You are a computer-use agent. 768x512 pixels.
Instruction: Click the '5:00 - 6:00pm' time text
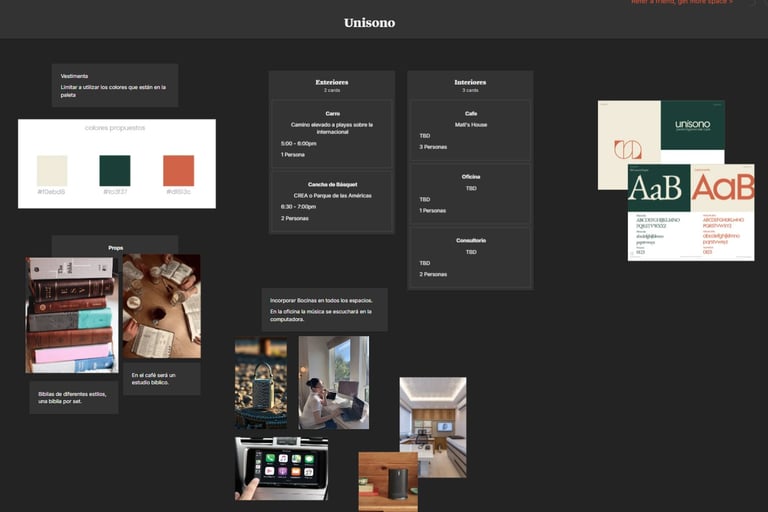299,144
